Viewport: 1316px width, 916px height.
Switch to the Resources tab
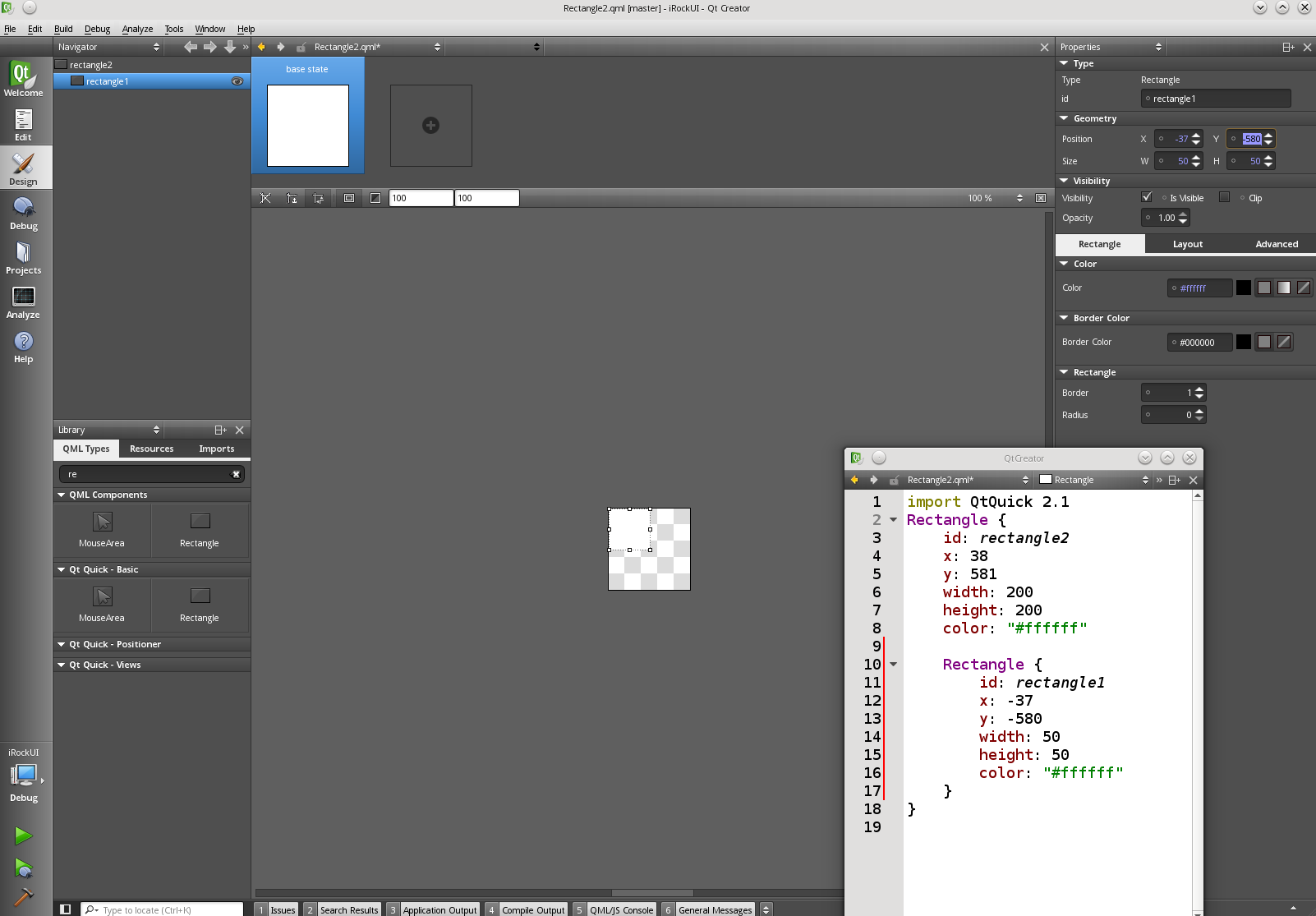point(152,449)
